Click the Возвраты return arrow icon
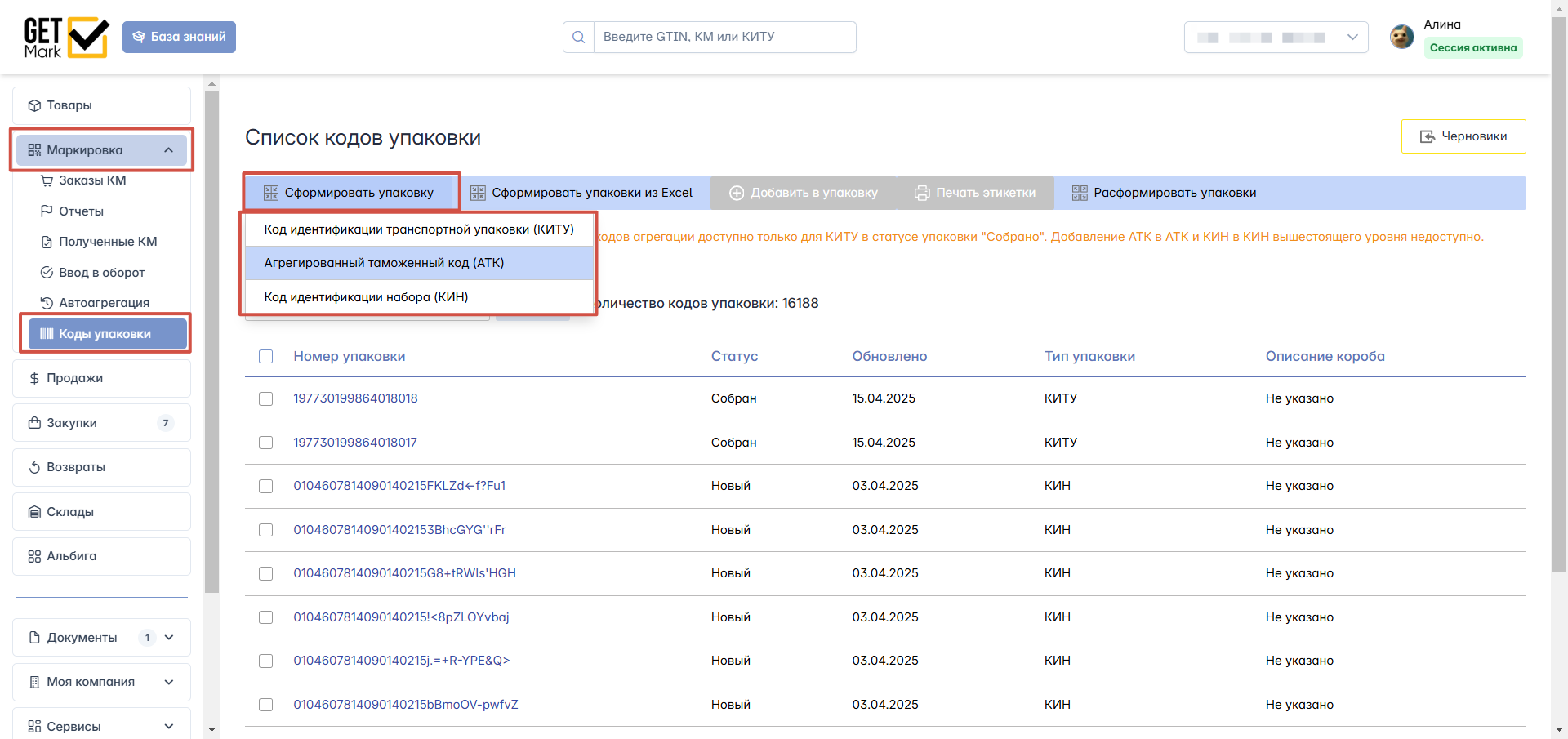 [x=34, y=467]
